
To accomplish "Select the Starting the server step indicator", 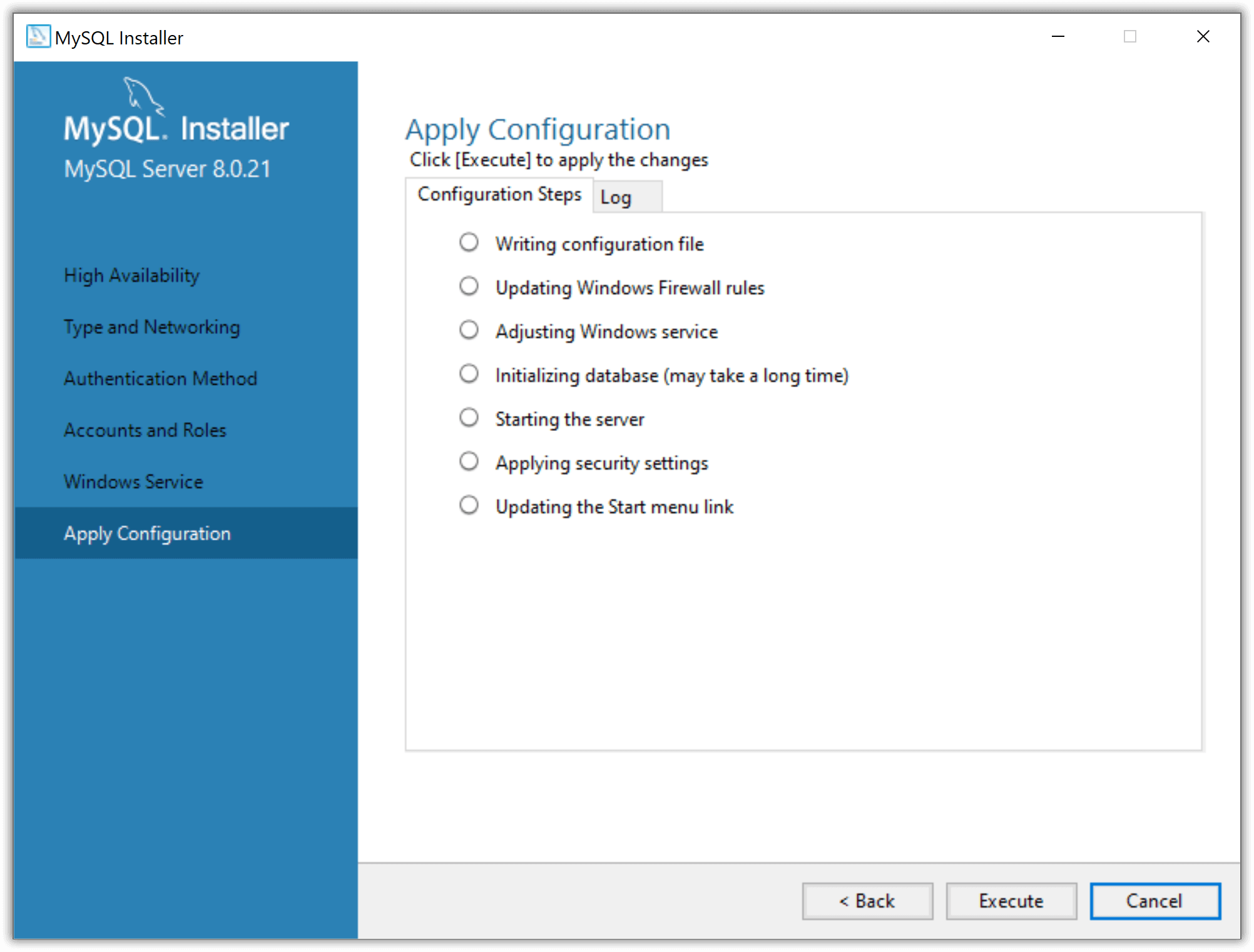I will click(469, 418).
